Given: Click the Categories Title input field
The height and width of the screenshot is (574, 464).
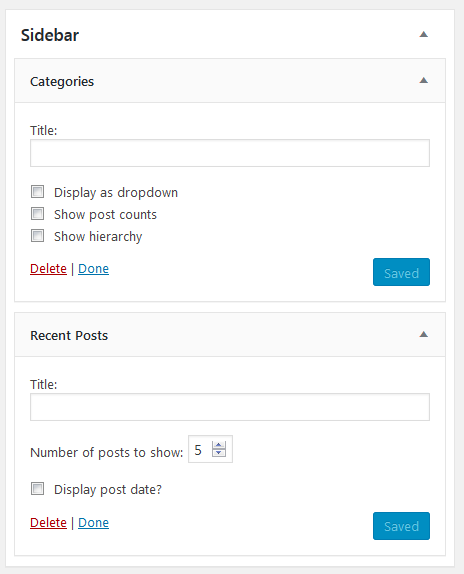Looking at the screenshot, I should [230, 153].
